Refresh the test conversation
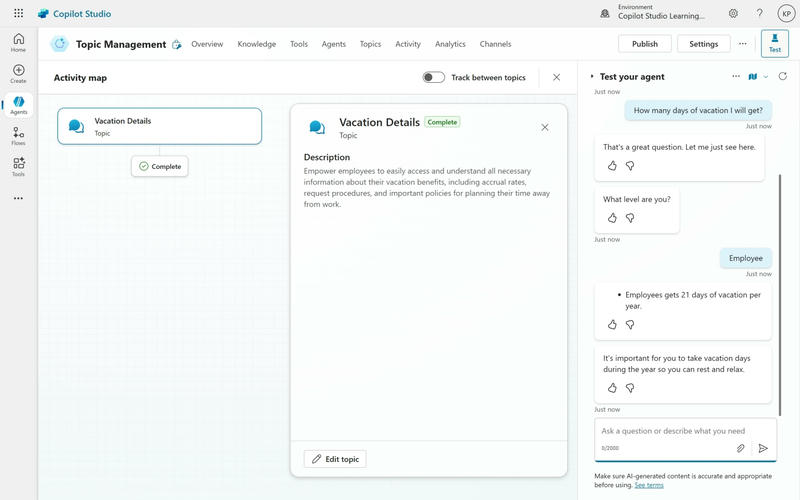This screenshot has height=500, width=800. click(x=783, y=76)
